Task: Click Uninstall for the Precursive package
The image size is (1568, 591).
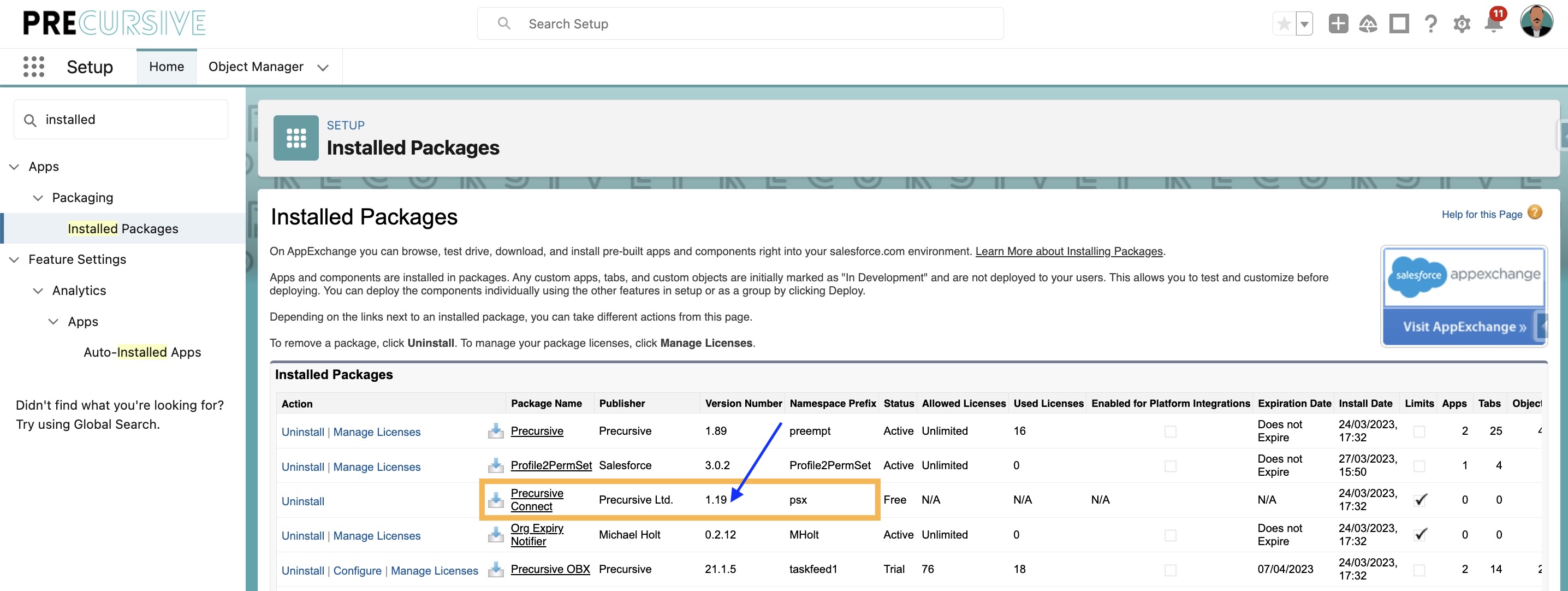Action: point(302,432)
